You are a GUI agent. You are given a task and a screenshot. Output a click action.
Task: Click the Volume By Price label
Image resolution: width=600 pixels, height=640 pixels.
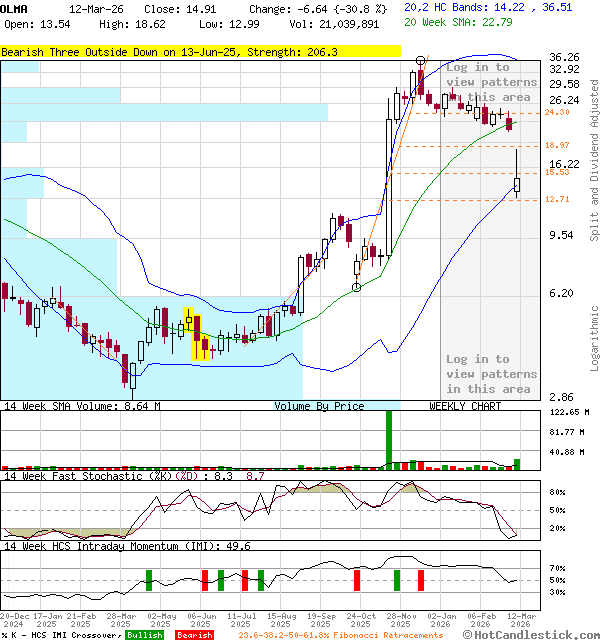320,406
